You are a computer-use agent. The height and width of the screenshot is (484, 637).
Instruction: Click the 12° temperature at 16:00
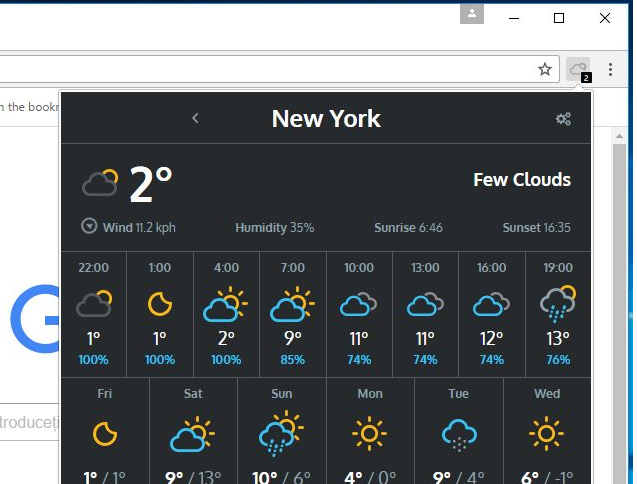pos(492,339)
